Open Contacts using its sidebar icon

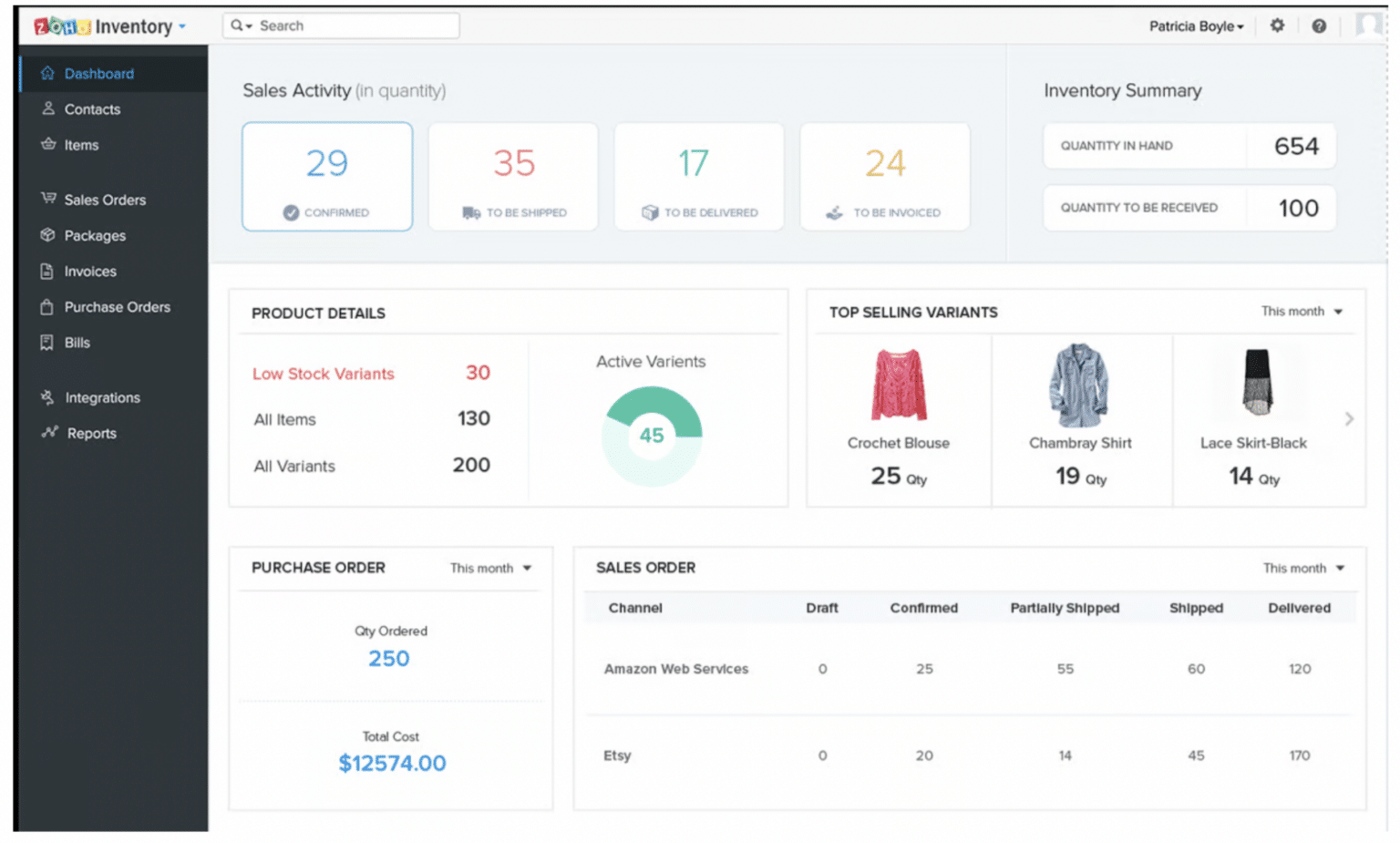pos(47,108)
